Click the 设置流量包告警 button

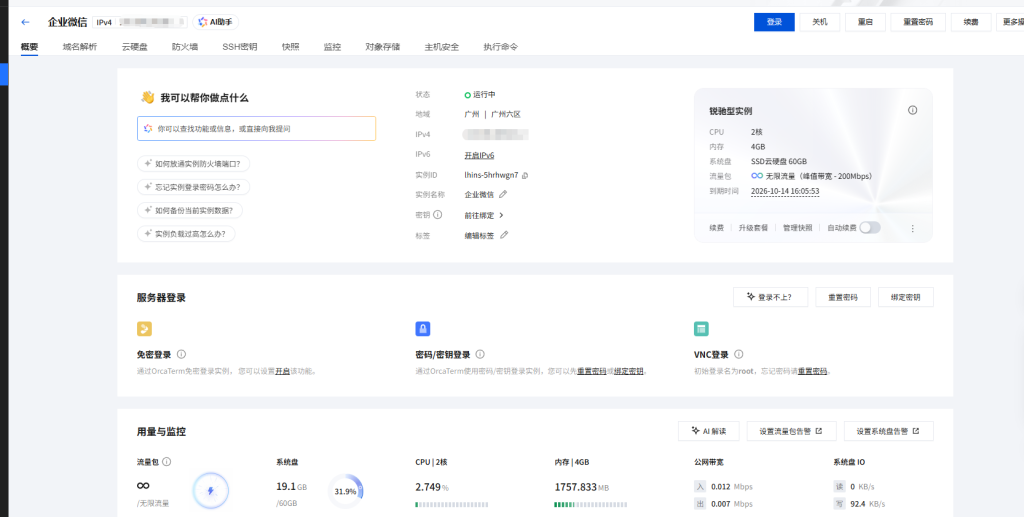[790, 431]
